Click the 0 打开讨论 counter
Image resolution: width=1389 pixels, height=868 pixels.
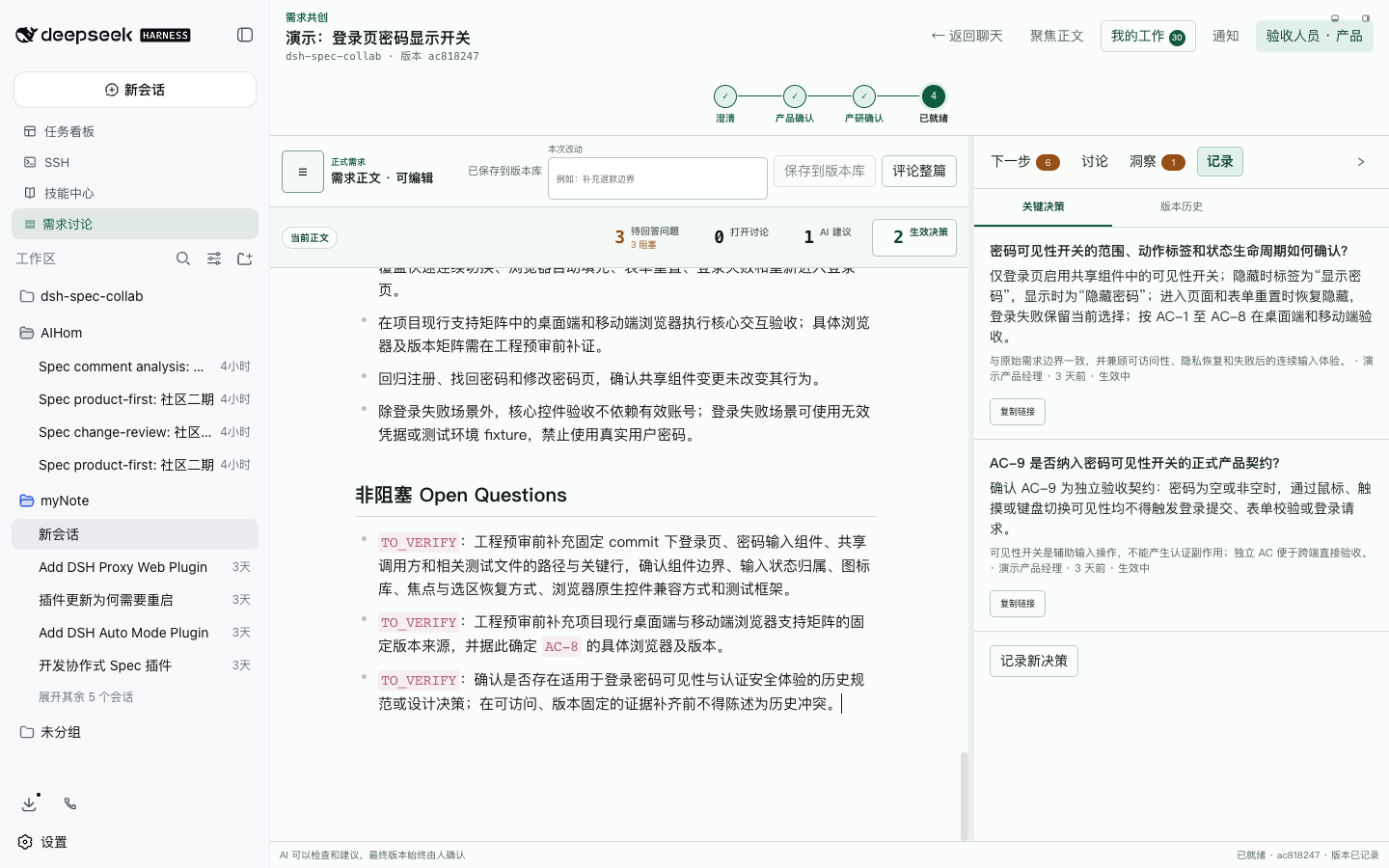741,237
